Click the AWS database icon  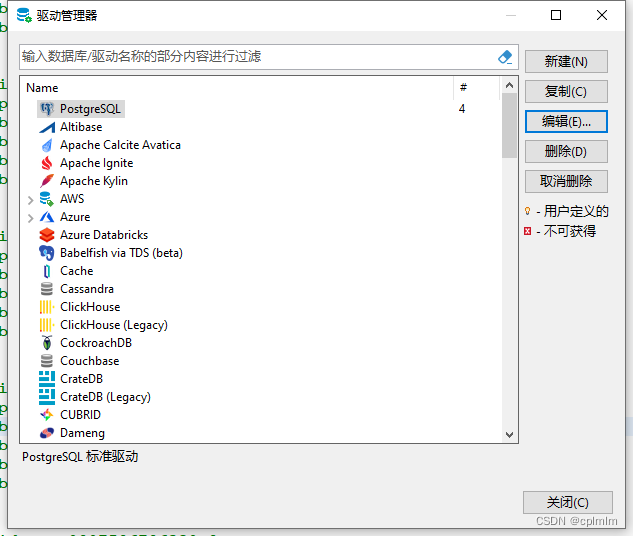(47, 199)
